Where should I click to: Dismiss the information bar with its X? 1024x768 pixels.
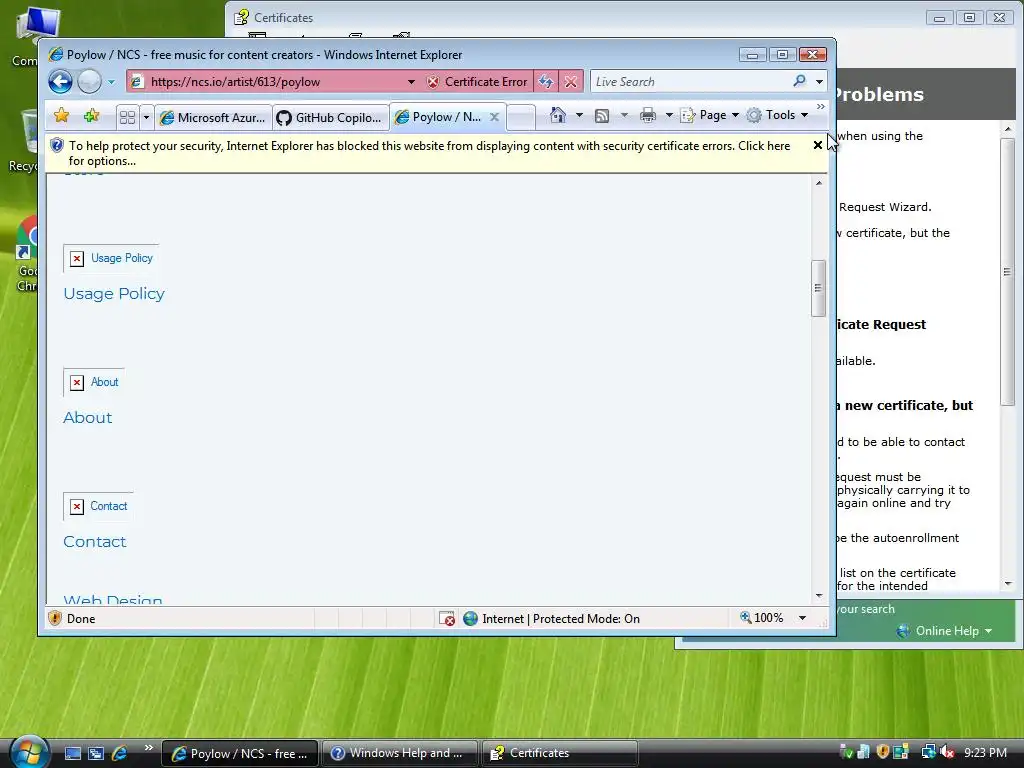point(818,145)
